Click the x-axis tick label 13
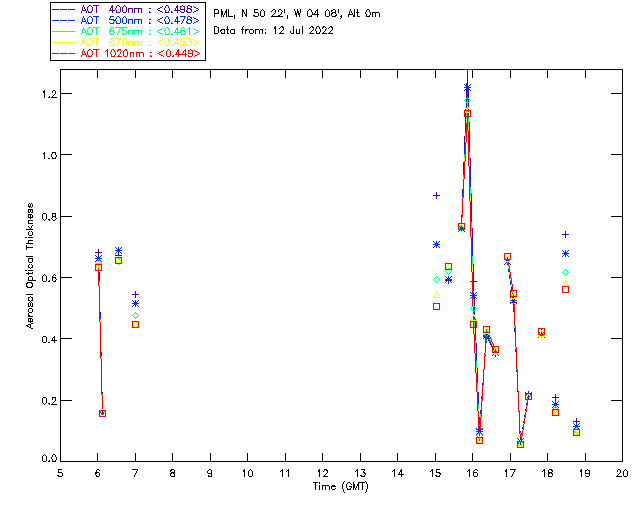The height and width of the screenshot is (512, 640). pyautogui.click(x=360, y=473)
